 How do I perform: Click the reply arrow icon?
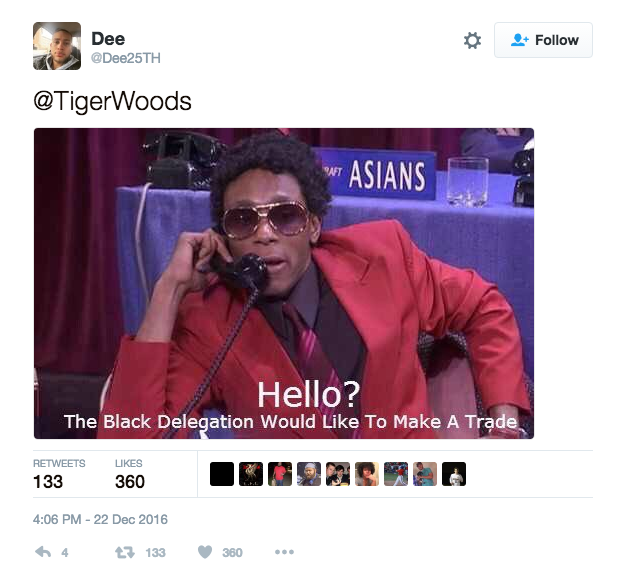[x=43, y=552]
